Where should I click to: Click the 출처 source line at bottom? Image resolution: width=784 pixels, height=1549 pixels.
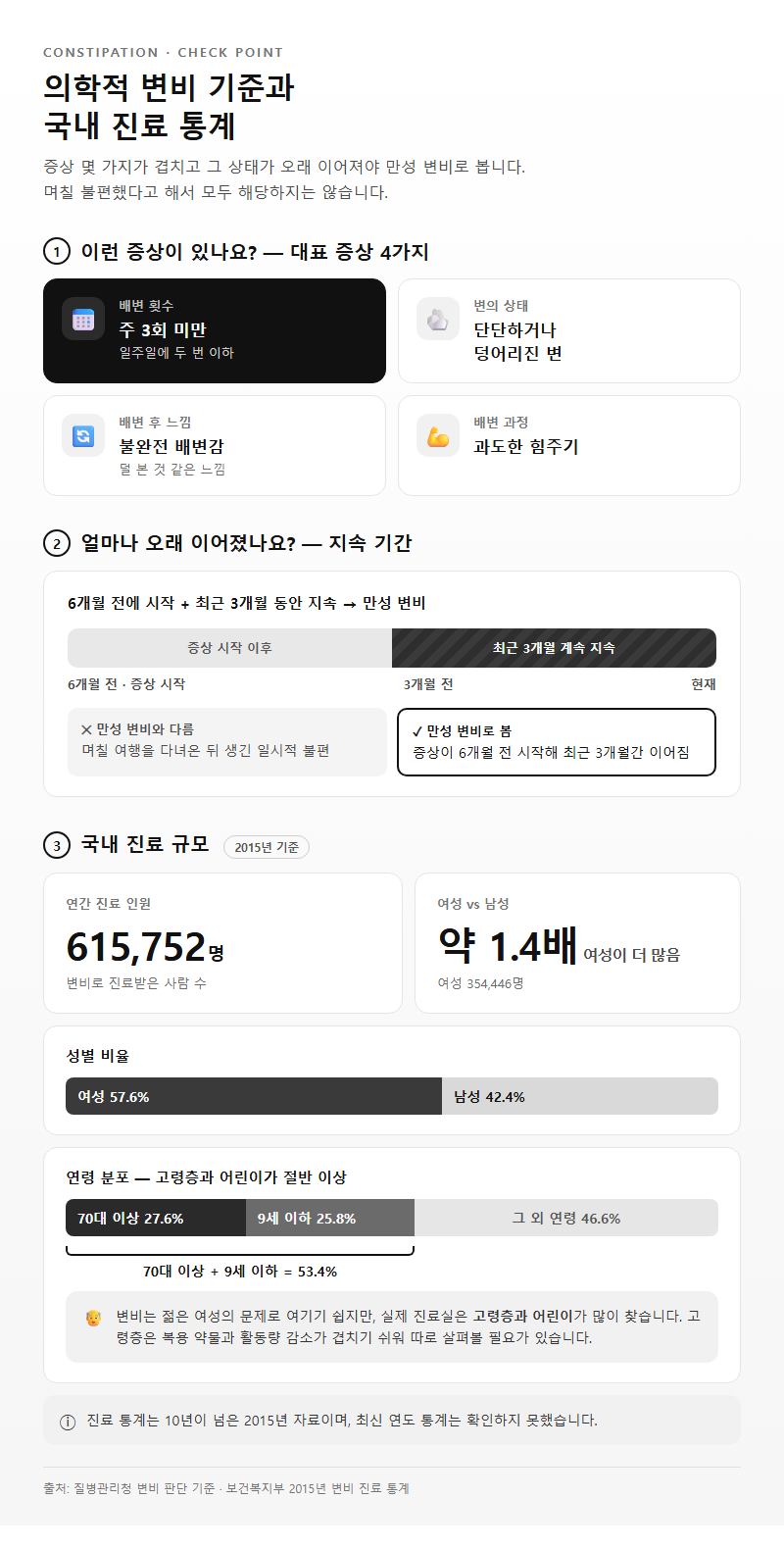coord(226,1488)
